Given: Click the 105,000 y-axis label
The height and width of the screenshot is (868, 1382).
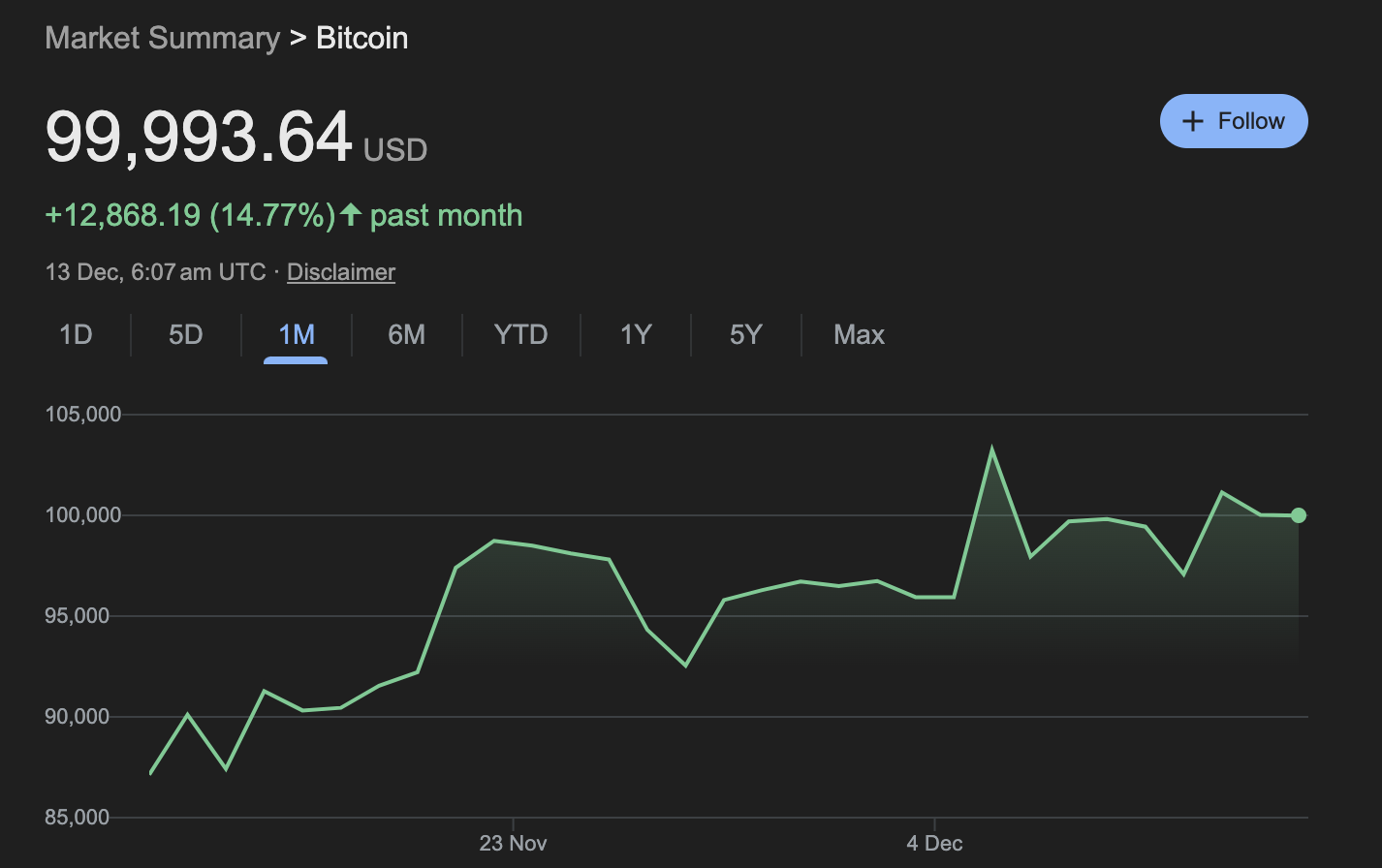Looking at the screenshot, I should [x=83, y=415].
